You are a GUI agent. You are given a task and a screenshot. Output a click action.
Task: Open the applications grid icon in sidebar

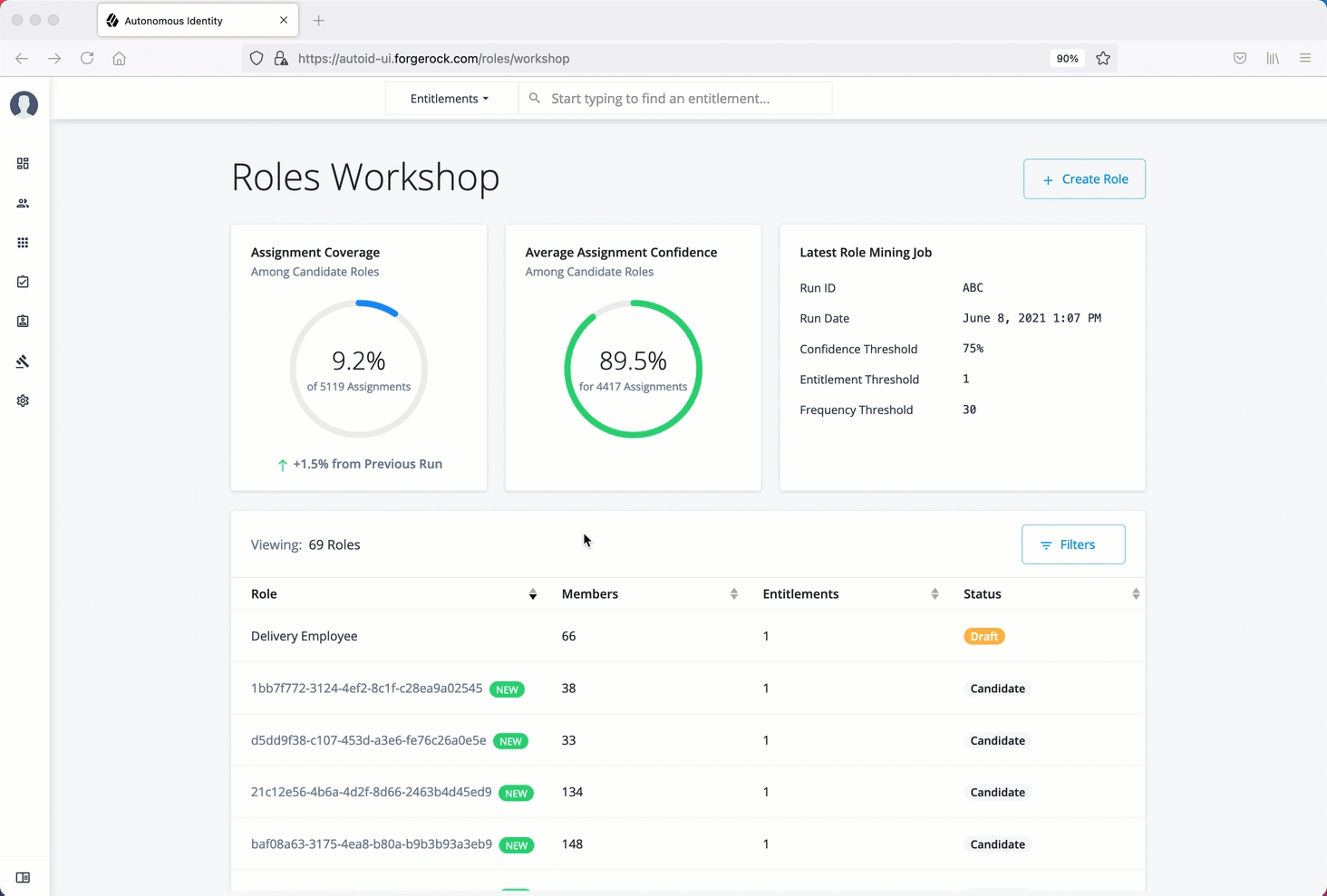click(x=23, y=243)
